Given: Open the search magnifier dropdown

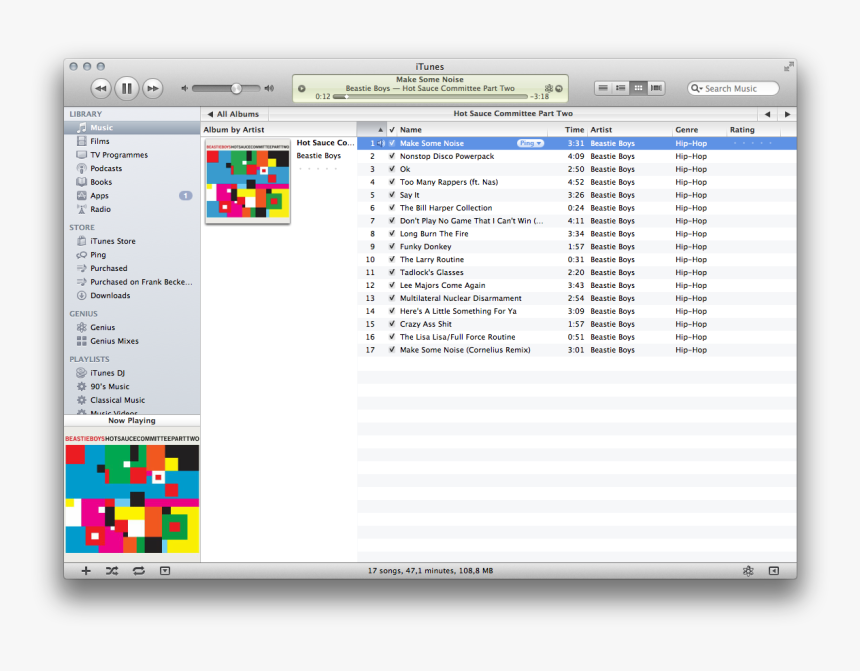Looking at the screenshot, I should pyautogui.click(x=697, y=88).
